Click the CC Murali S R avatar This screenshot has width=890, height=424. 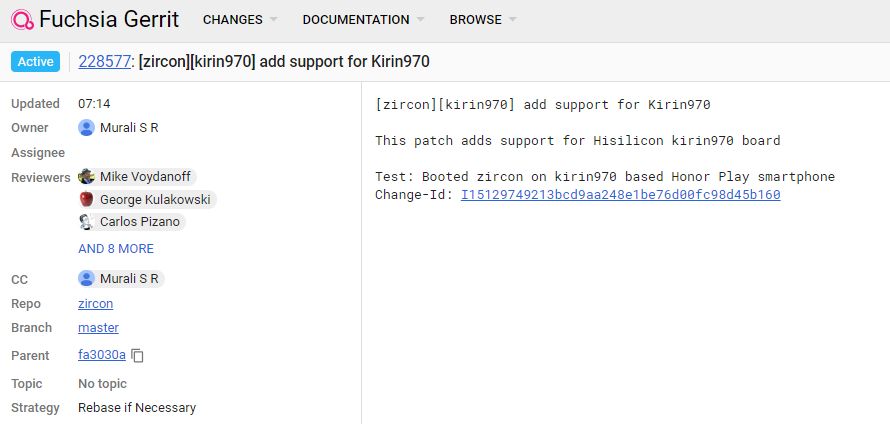coord(87,279)
